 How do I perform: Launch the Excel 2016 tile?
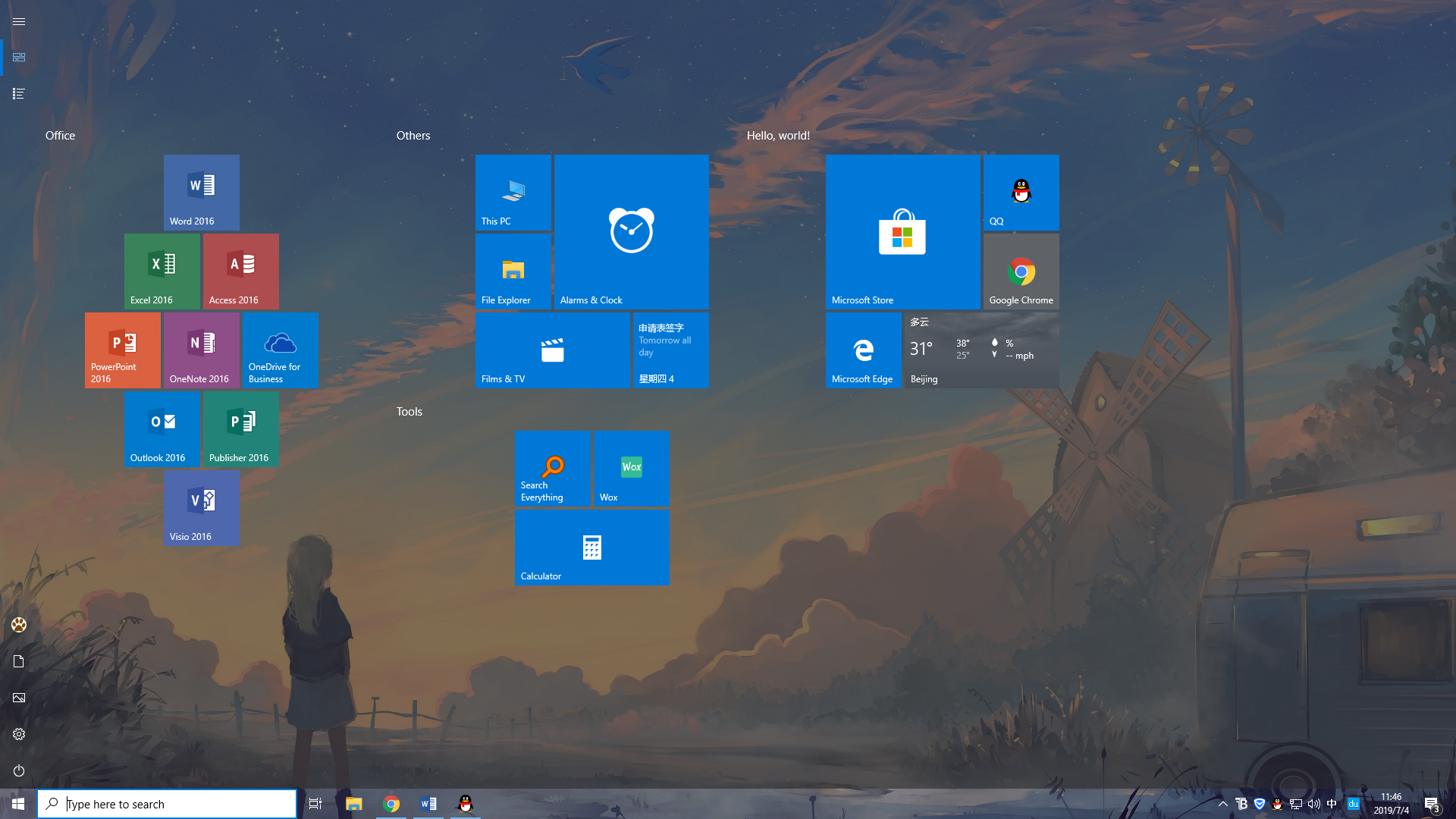[162, 271]
